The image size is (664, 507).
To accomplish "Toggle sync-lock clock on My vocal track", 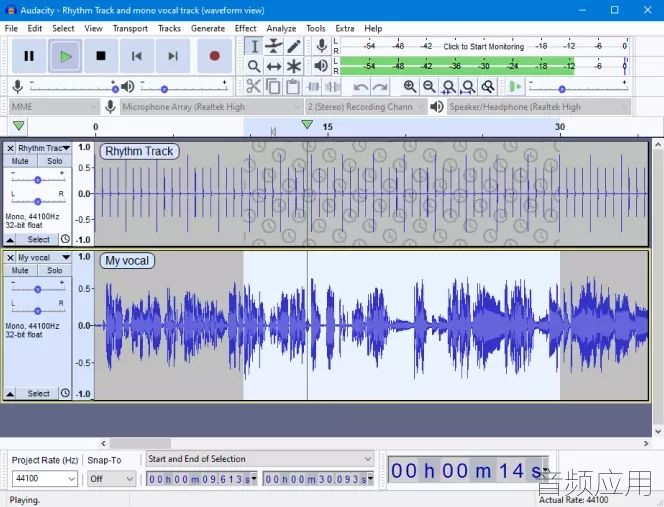I will click(x=65, y=393).
